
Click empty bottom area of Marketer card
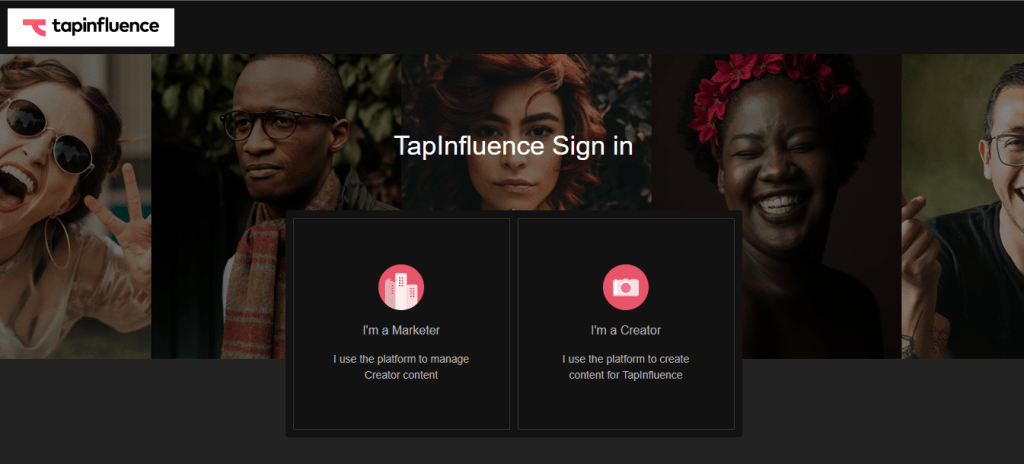(401, 406)
